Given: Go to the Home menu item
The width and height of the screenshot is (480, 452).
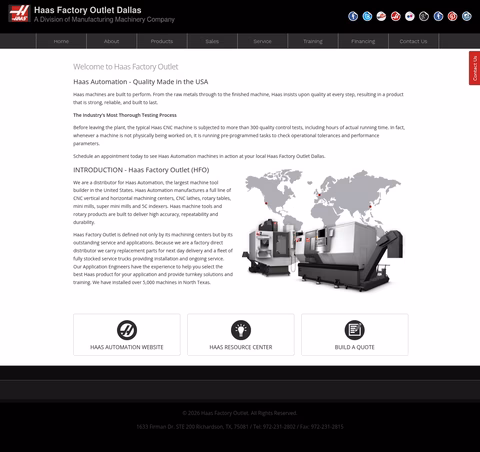Looking at the screenshot, I should pyautogui.click(x=61, y=41).
